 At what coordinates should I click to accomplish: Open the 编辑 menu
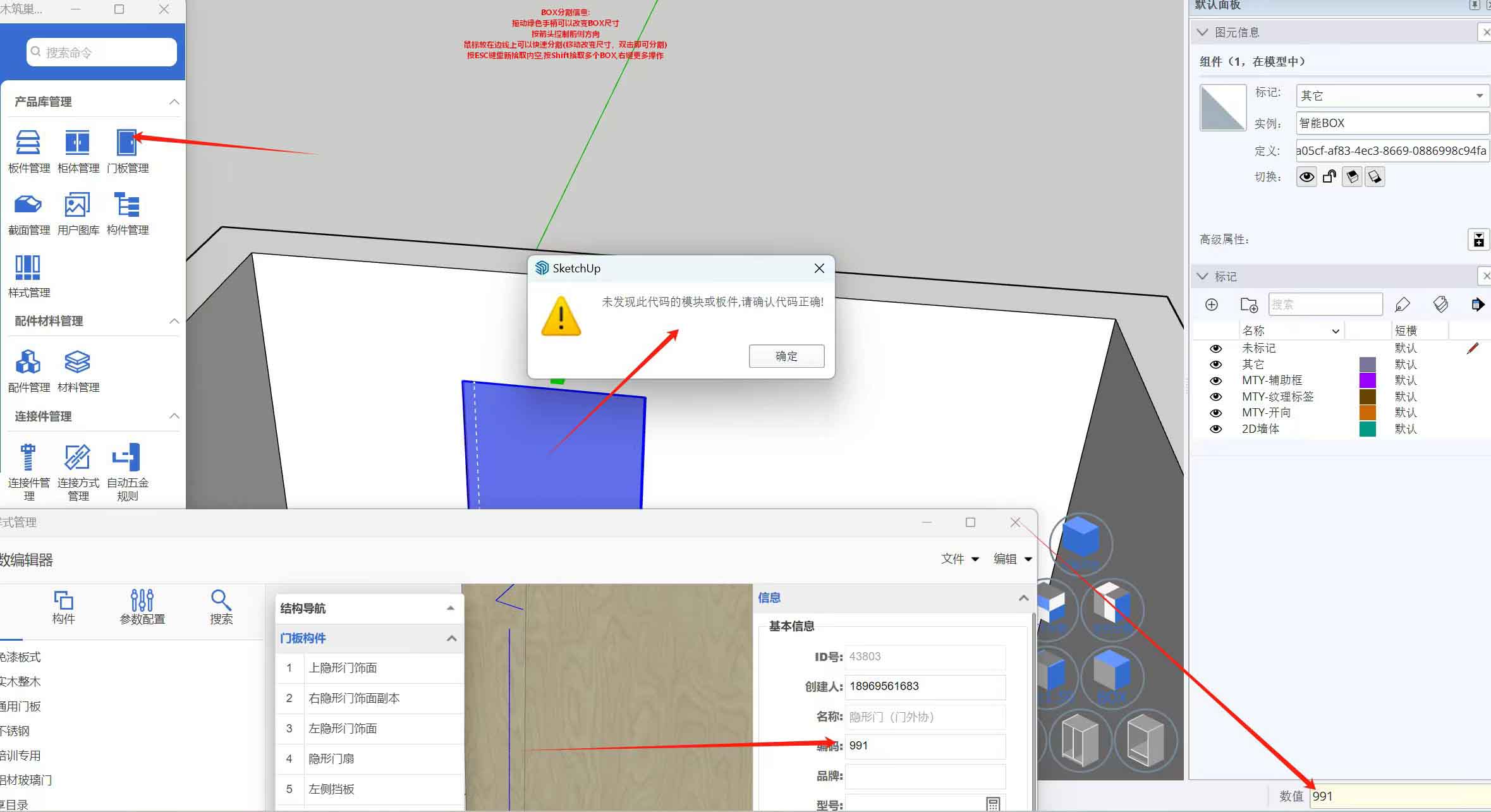coord(1011,559)
